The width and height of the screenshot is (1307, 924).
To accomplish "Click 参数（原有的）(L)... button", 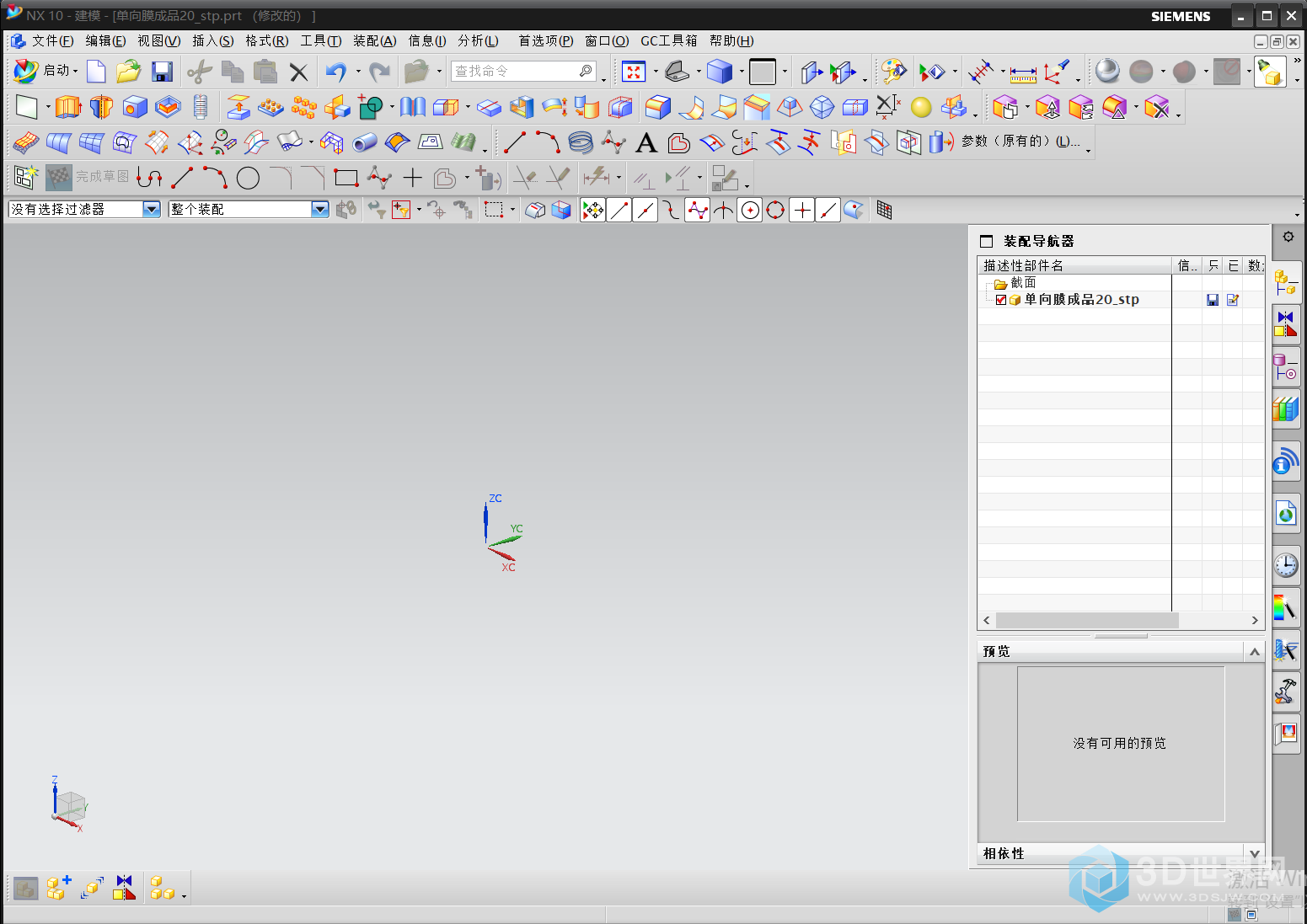I will coord(1020,142).
